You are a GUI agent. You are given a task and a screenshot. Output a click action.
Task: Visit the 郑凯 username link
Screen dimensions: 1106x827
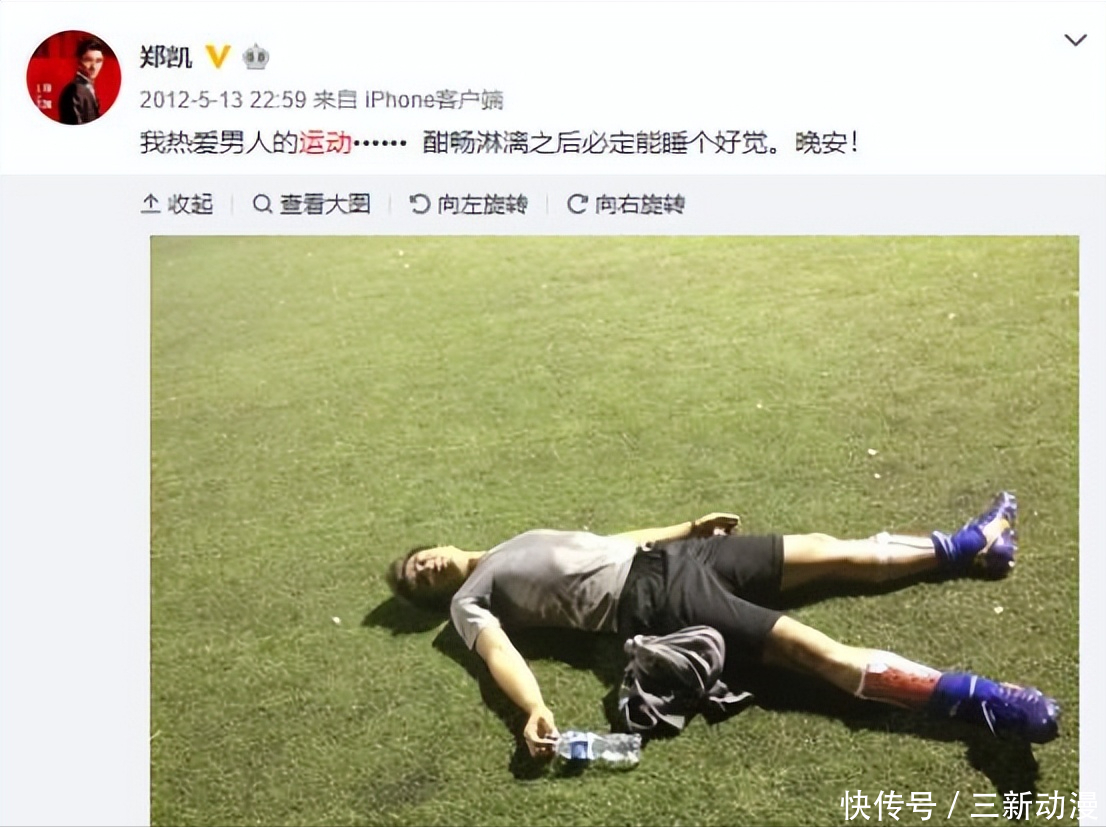166,56
